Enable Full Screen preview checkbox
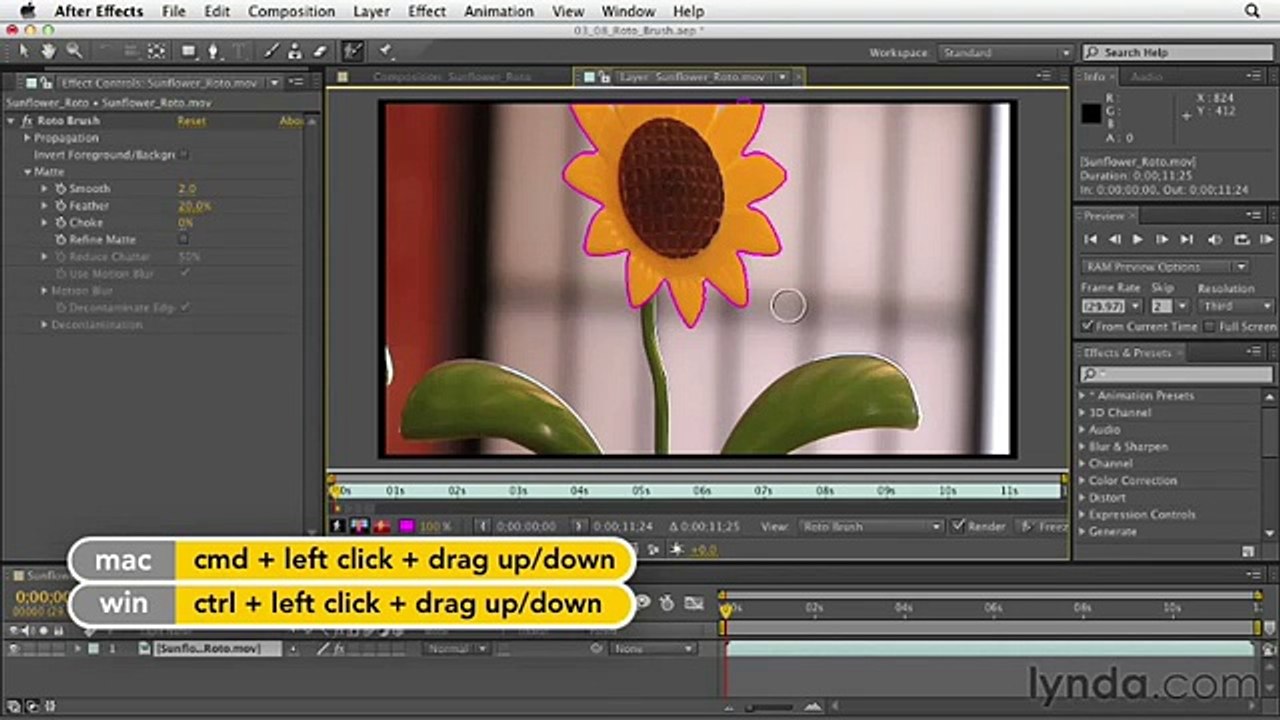This screenshot has height=720, width=1280. click(1210, 326)
